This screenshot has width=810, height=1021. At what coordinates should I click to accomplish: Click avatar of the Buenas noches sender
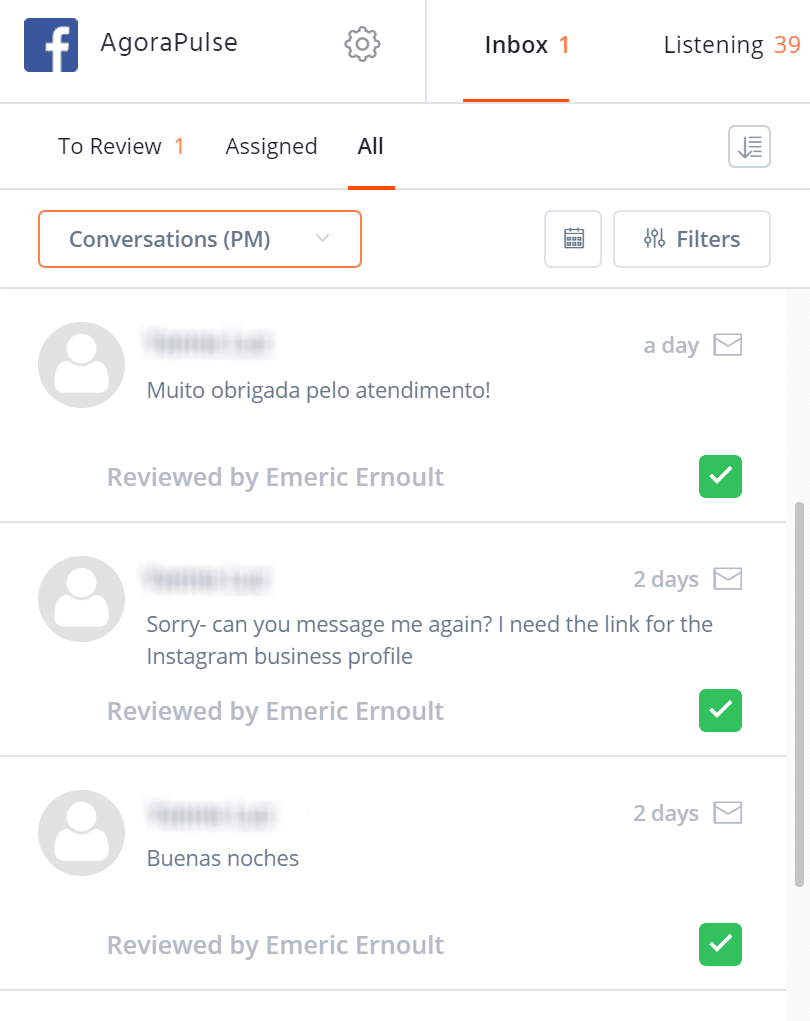(x=81, y=833)
